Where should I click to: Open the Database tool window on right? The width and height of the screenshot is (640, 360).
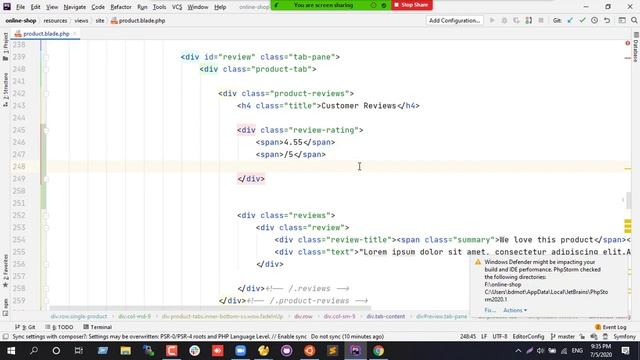tap(636, 47)
